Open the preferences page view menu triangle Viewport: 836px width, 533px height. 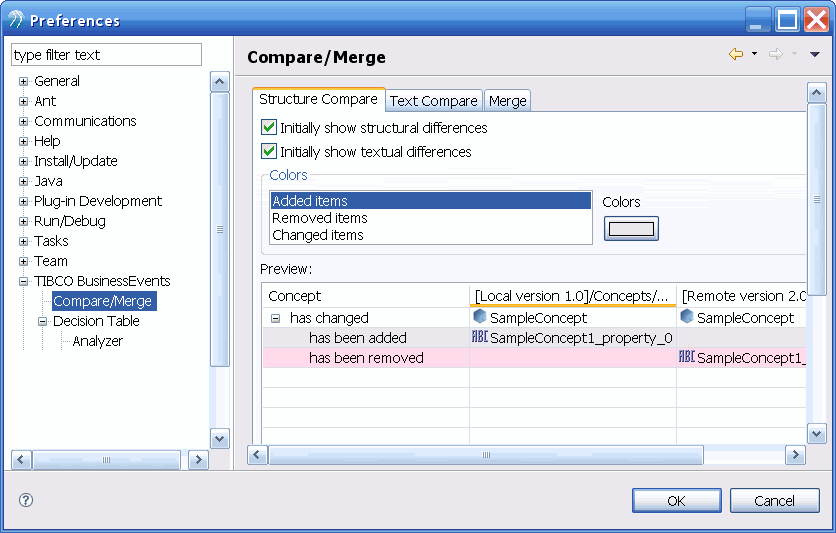(815, 54)
